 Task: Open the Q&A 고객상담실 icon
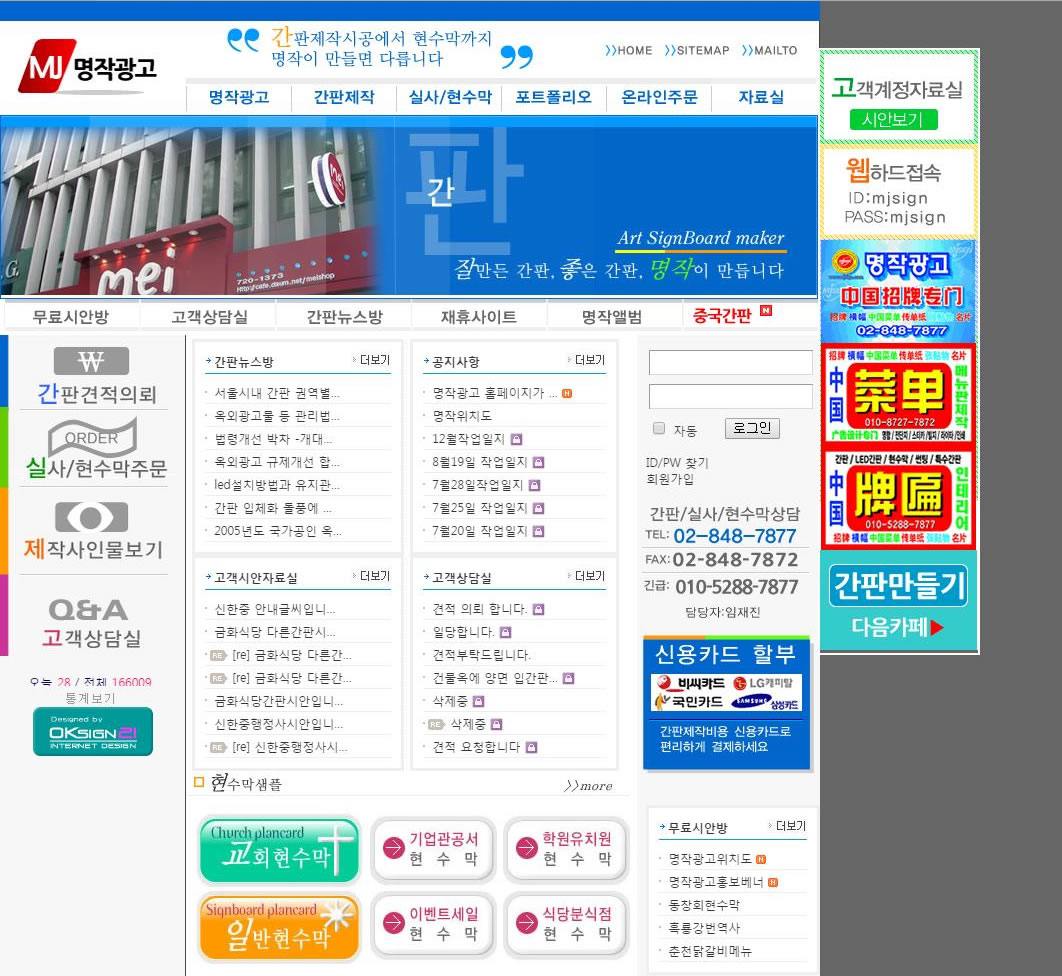tap(89, 610)
